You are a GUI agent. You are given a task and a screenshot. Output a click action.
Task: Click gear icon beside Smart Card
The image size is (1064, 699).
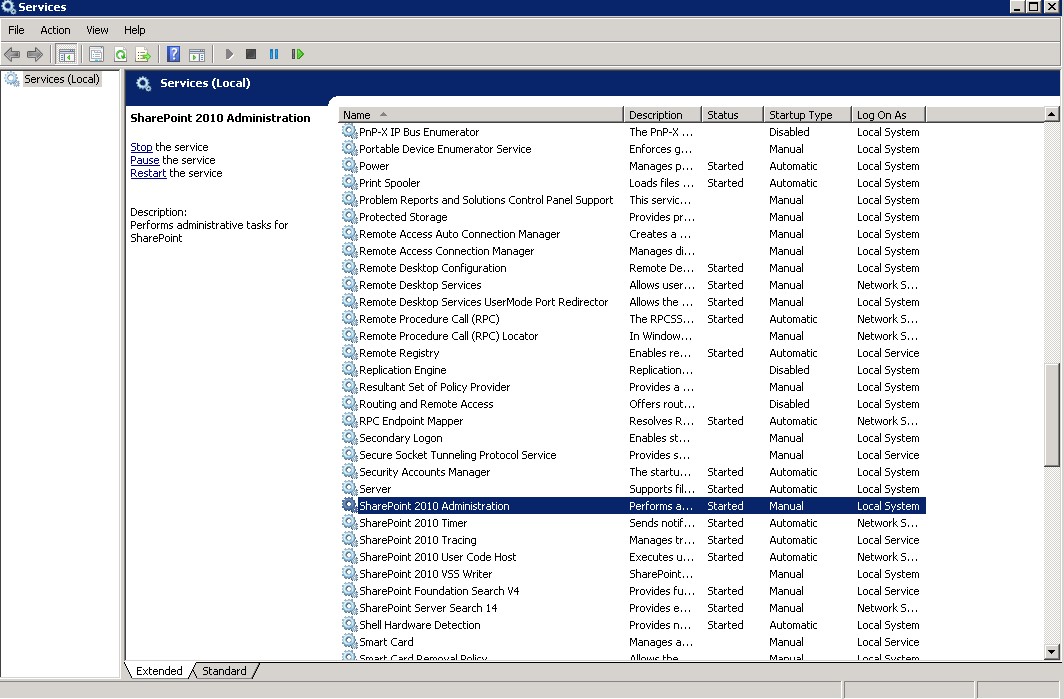(349, 641)
